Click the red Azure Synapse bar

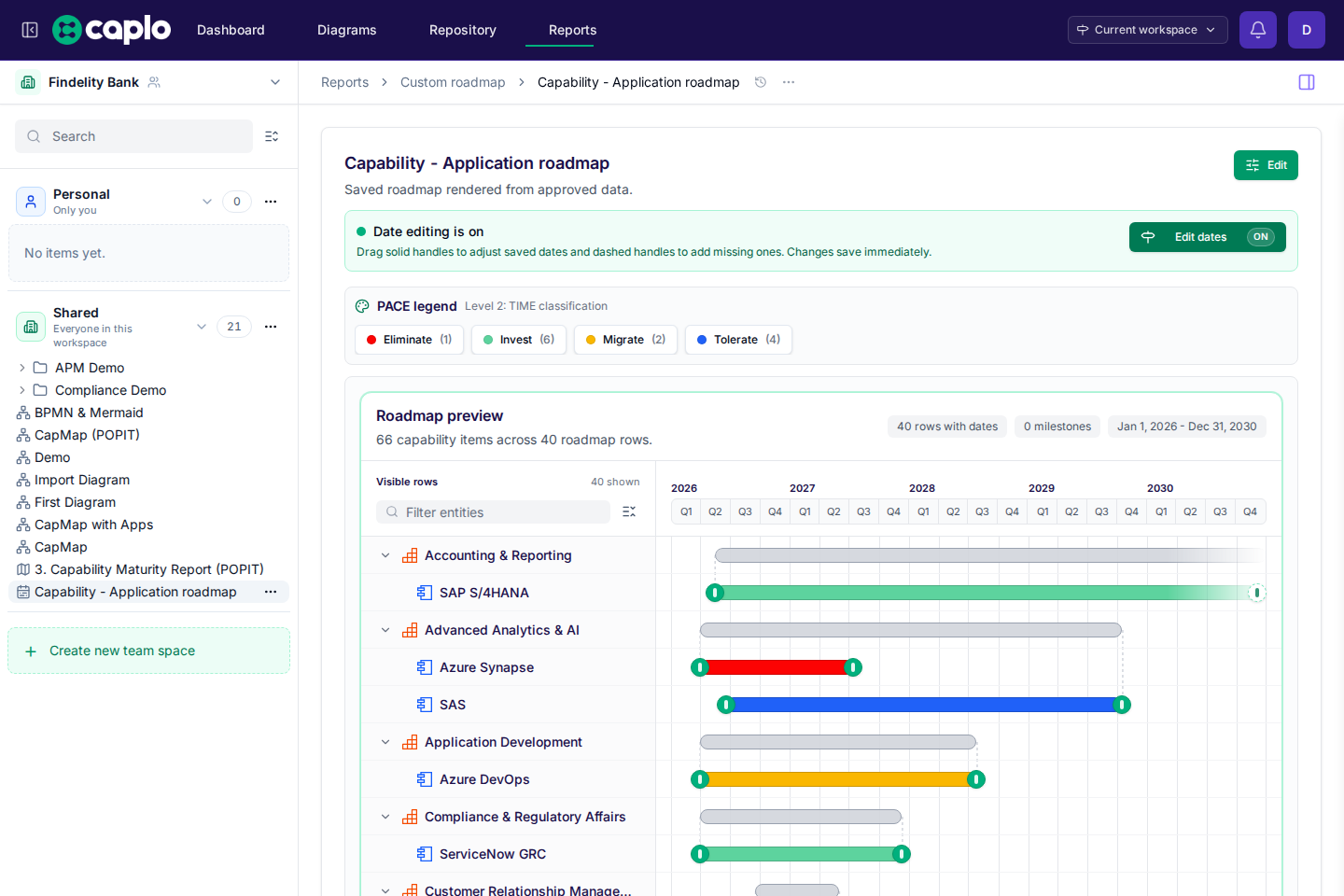[x=776, y=667]
